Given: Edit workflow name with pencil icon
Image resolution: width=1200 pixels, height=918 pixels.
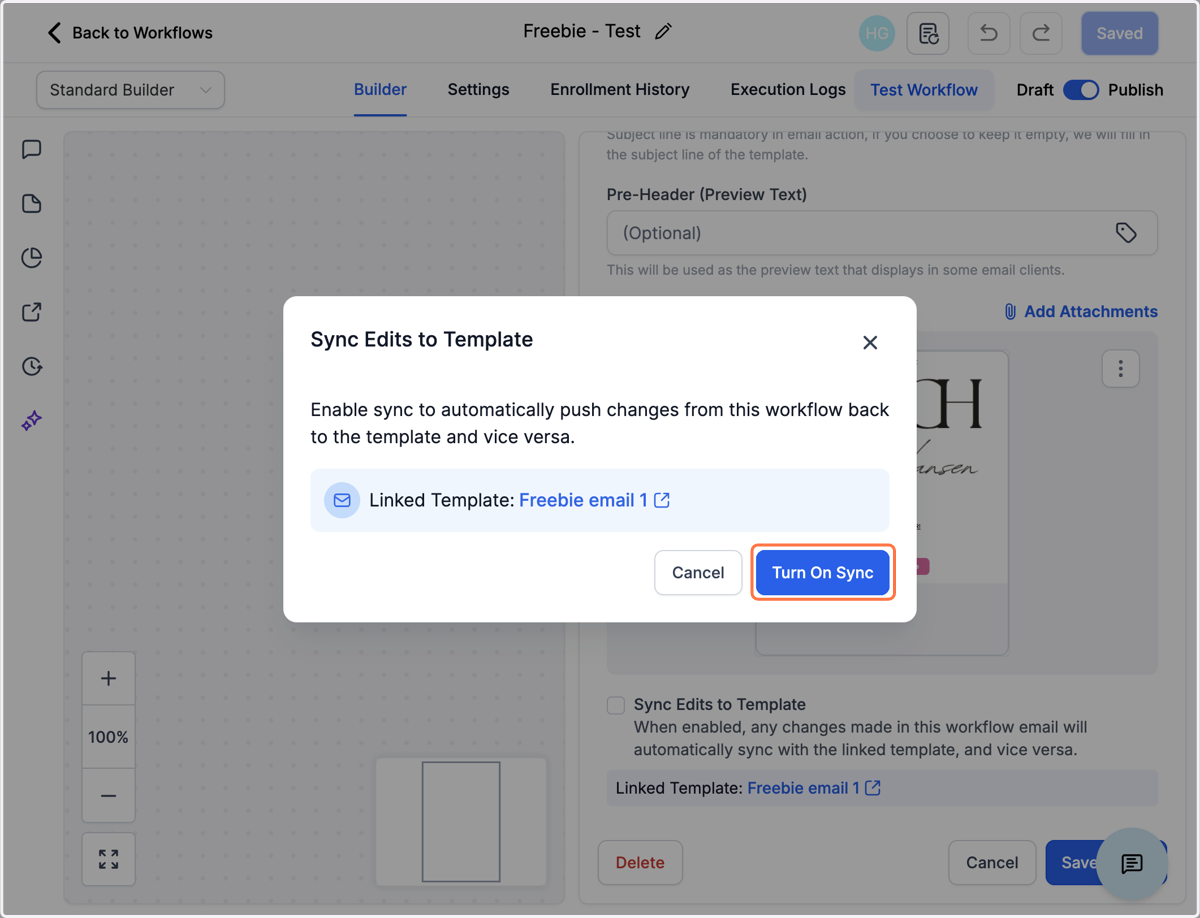Looking at the screenshot, I should pos(663,32).
